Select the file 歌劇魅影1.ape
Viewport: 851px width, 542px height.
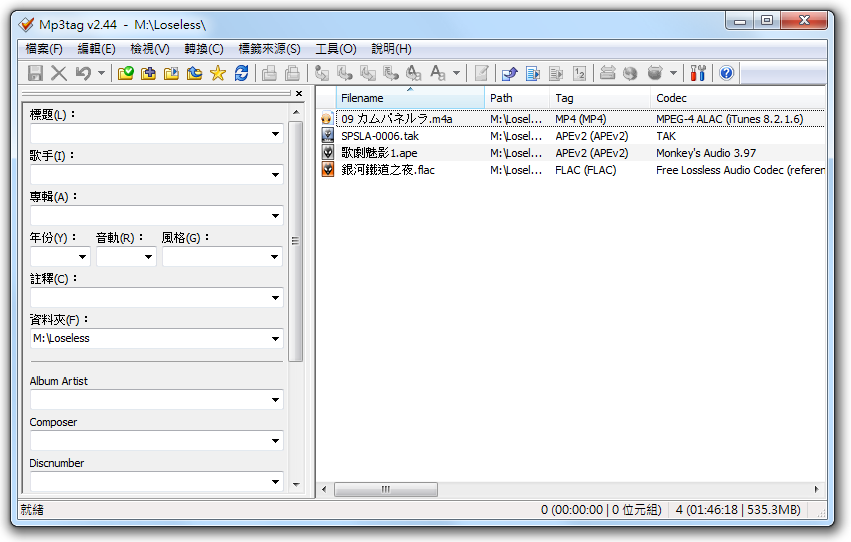click(379, 153)
